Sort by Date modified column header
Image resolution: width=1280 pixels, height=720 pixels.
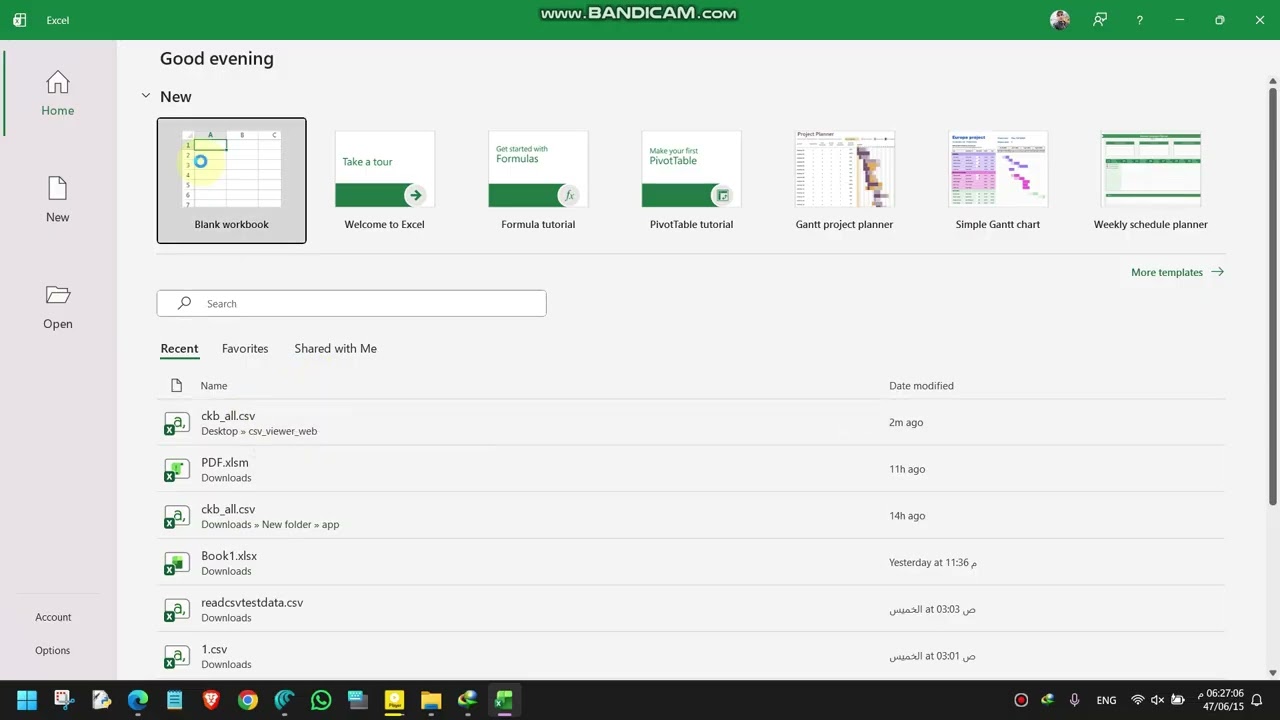(921, 385)
